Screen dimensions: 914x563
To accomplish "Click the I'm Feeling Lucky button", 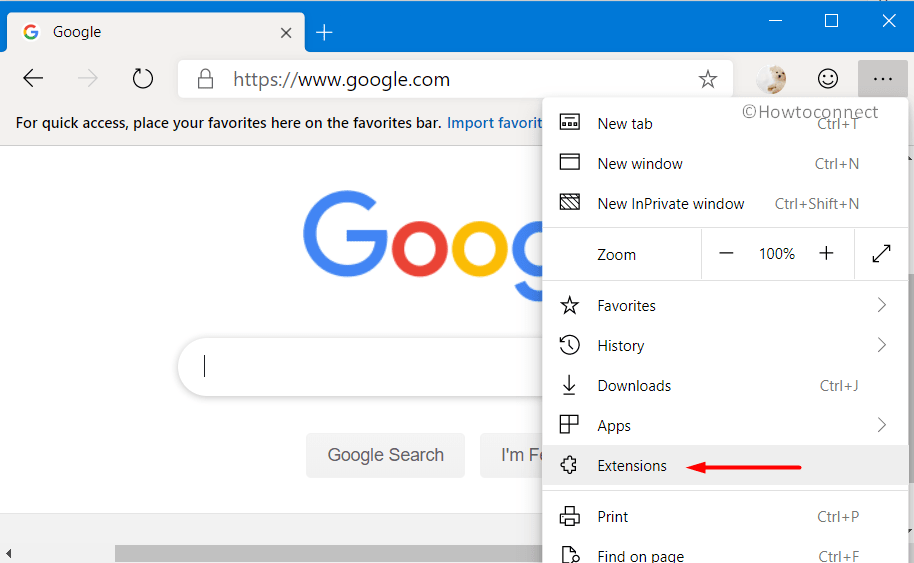I will coord(512,455).
